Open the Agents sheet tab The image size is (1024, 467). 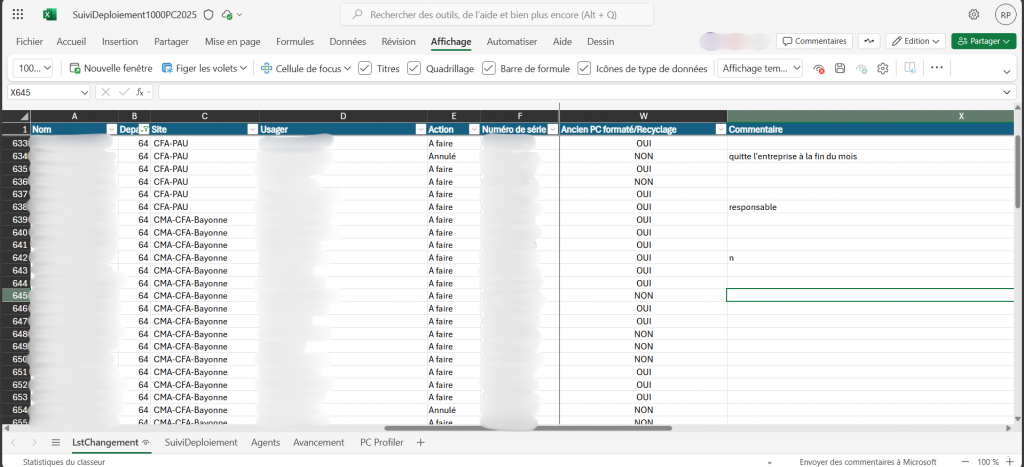click(x=266, y=443)
